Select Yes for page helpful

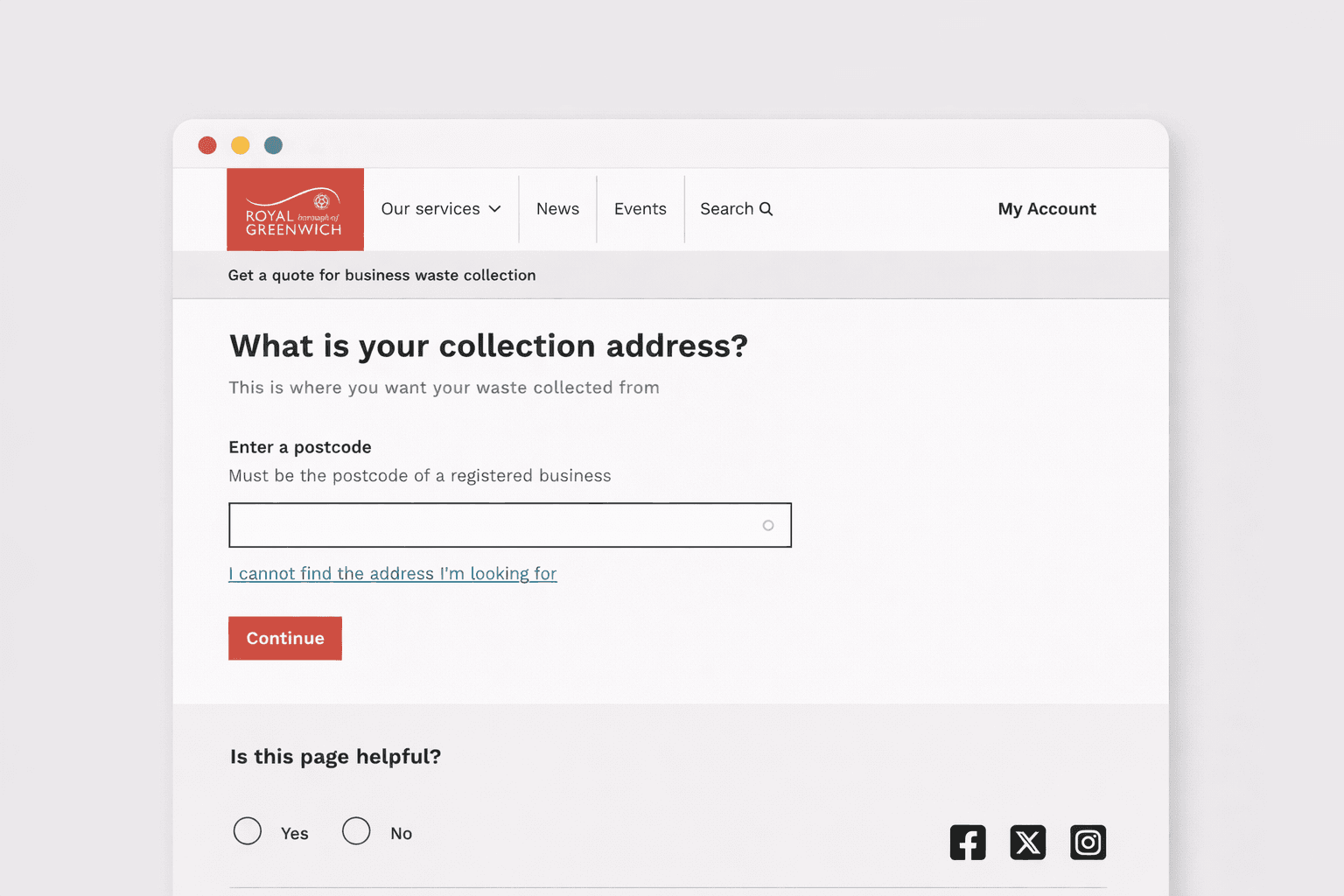[248, 831]
